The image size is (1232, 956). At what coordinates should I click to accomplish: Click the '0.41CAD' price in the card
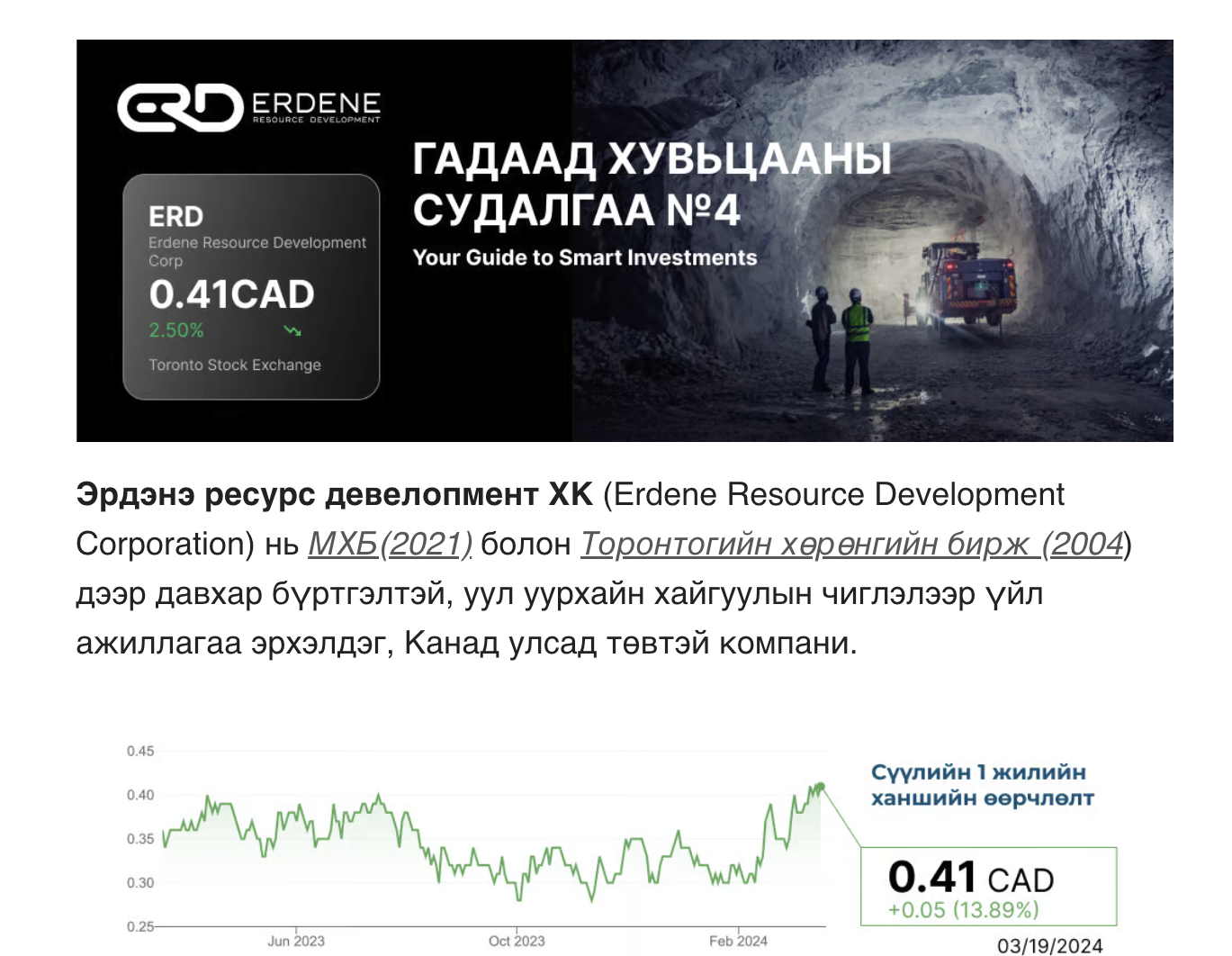coord(232,294)
